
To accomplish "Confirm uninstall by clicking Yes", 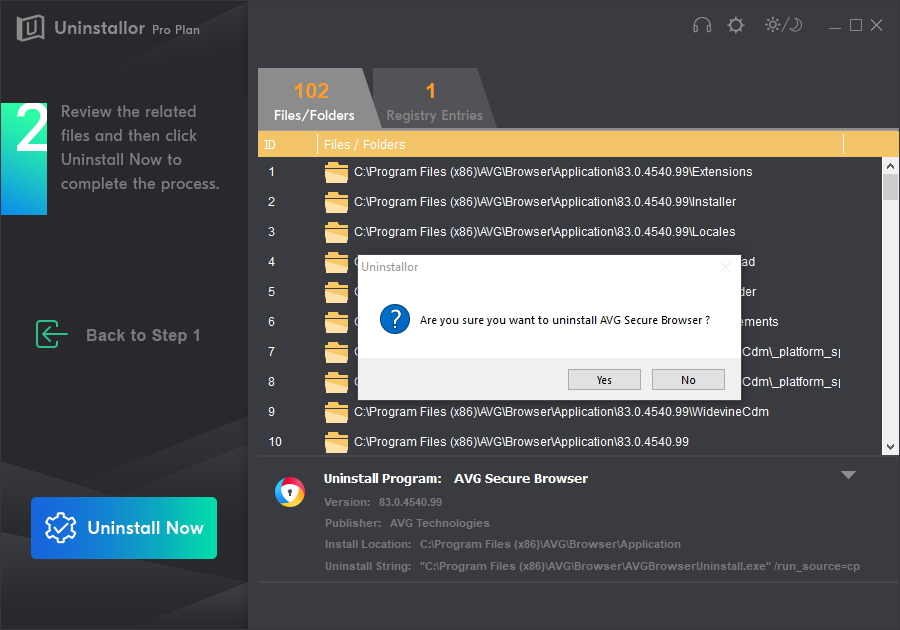I will 604,380.
